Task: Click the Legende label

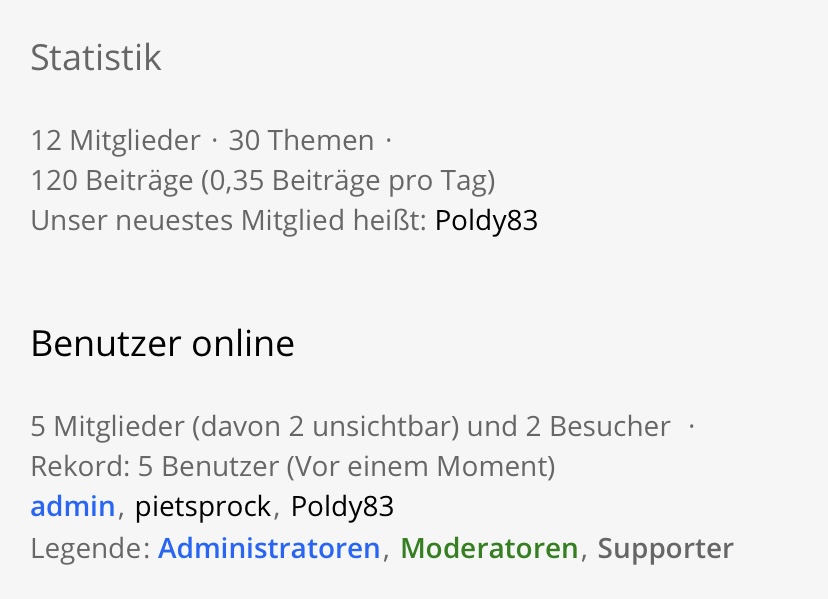Action: pos(90,549)
